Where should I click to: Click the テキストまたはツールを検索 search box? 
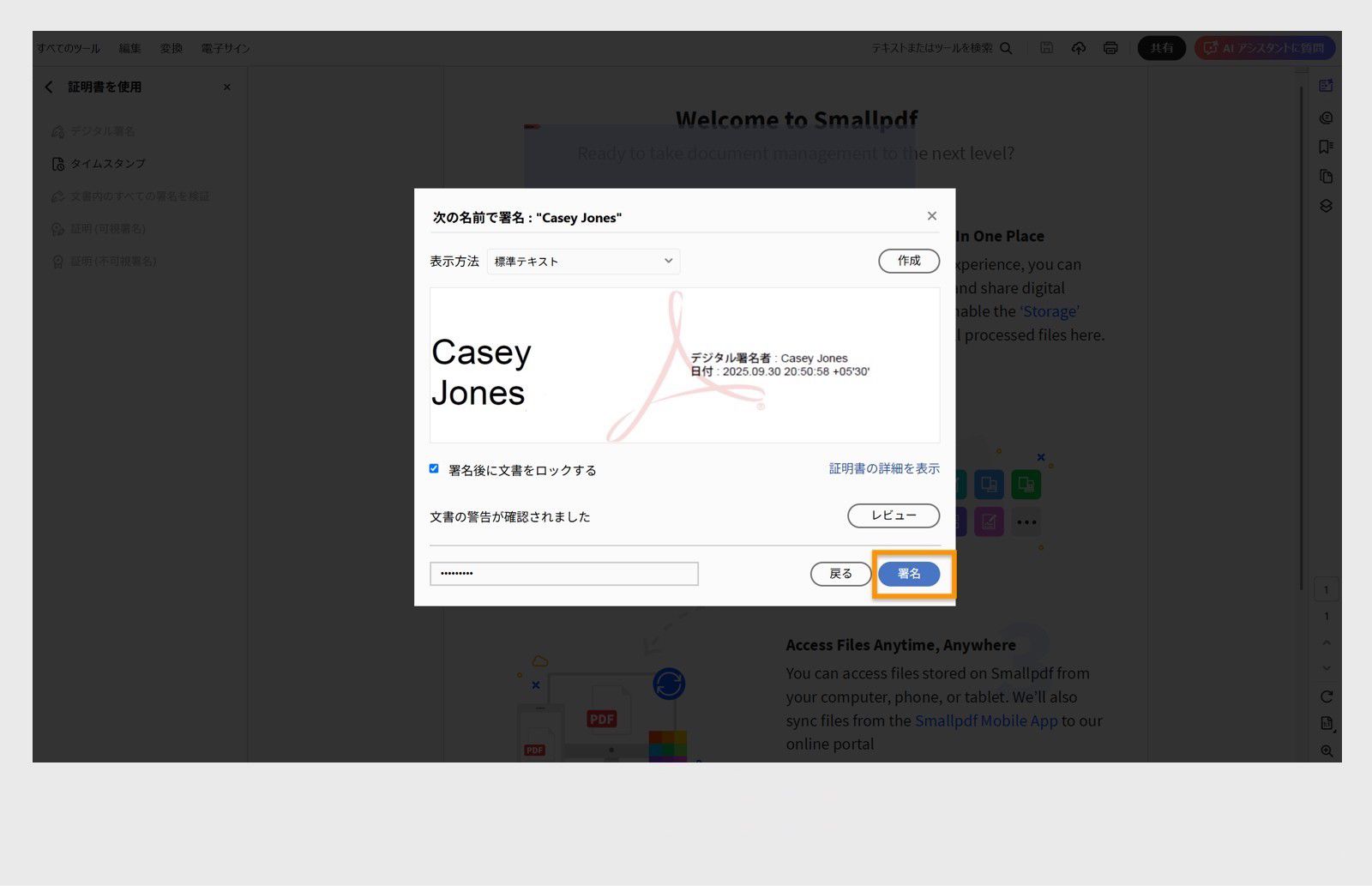pos(932,48)
